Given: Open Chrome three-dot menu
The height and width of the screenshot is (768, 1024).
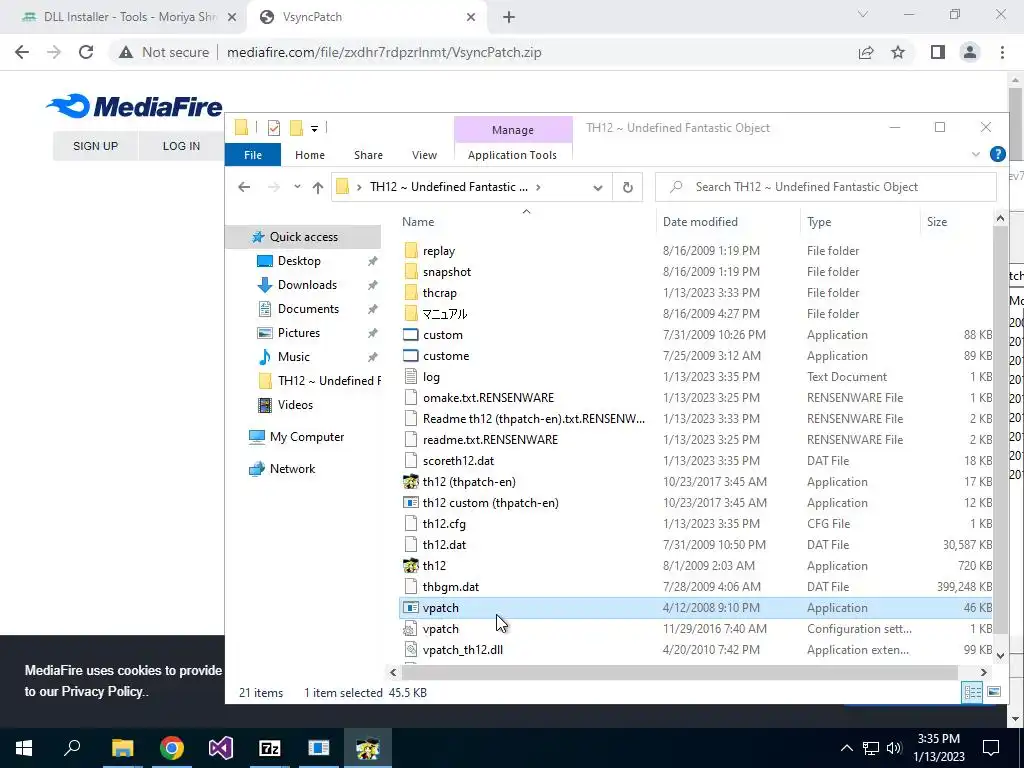Looking at the screenshot, I should [x=1002, y=52].
